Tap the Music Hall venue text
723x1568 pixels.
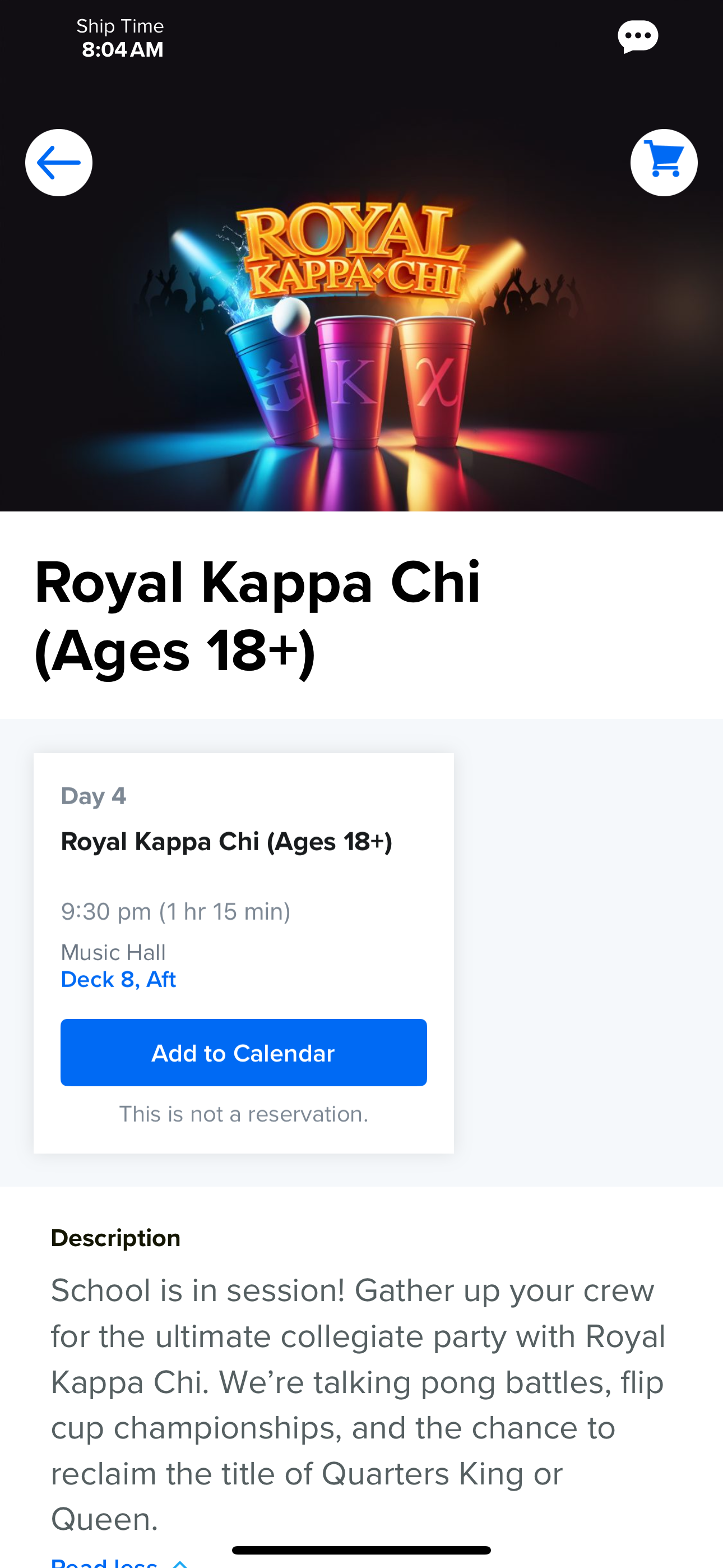point(113,952)
